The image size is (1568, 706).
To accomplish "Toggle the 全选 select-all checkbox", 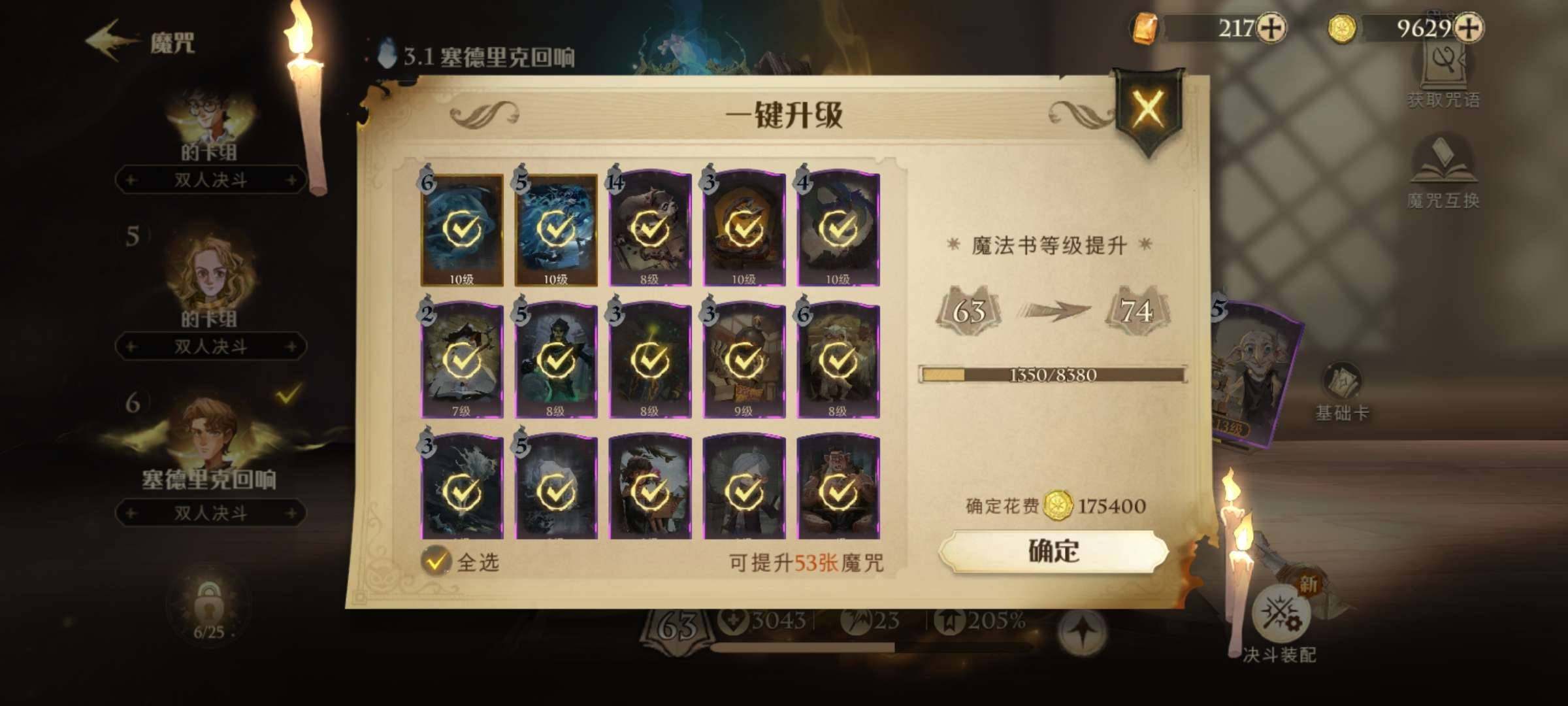I will point(436,561).
